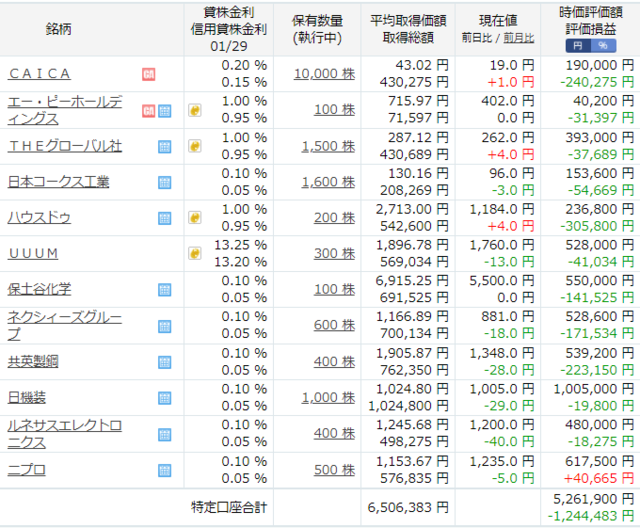Screen dimensions: 640x528
Task: Click gold coin icon in エー・ピーホールディングス row
Action: tap(195, 110)
